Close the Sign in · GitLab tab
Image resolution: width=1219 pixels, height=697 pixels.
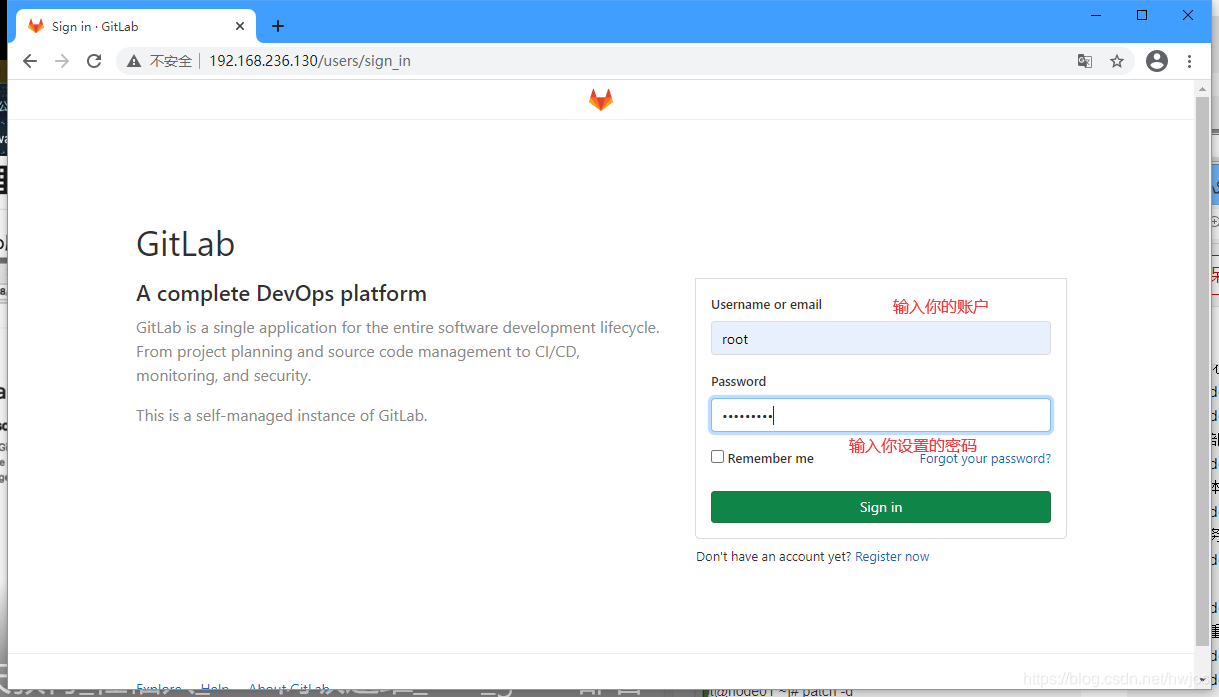click(240, 26)
